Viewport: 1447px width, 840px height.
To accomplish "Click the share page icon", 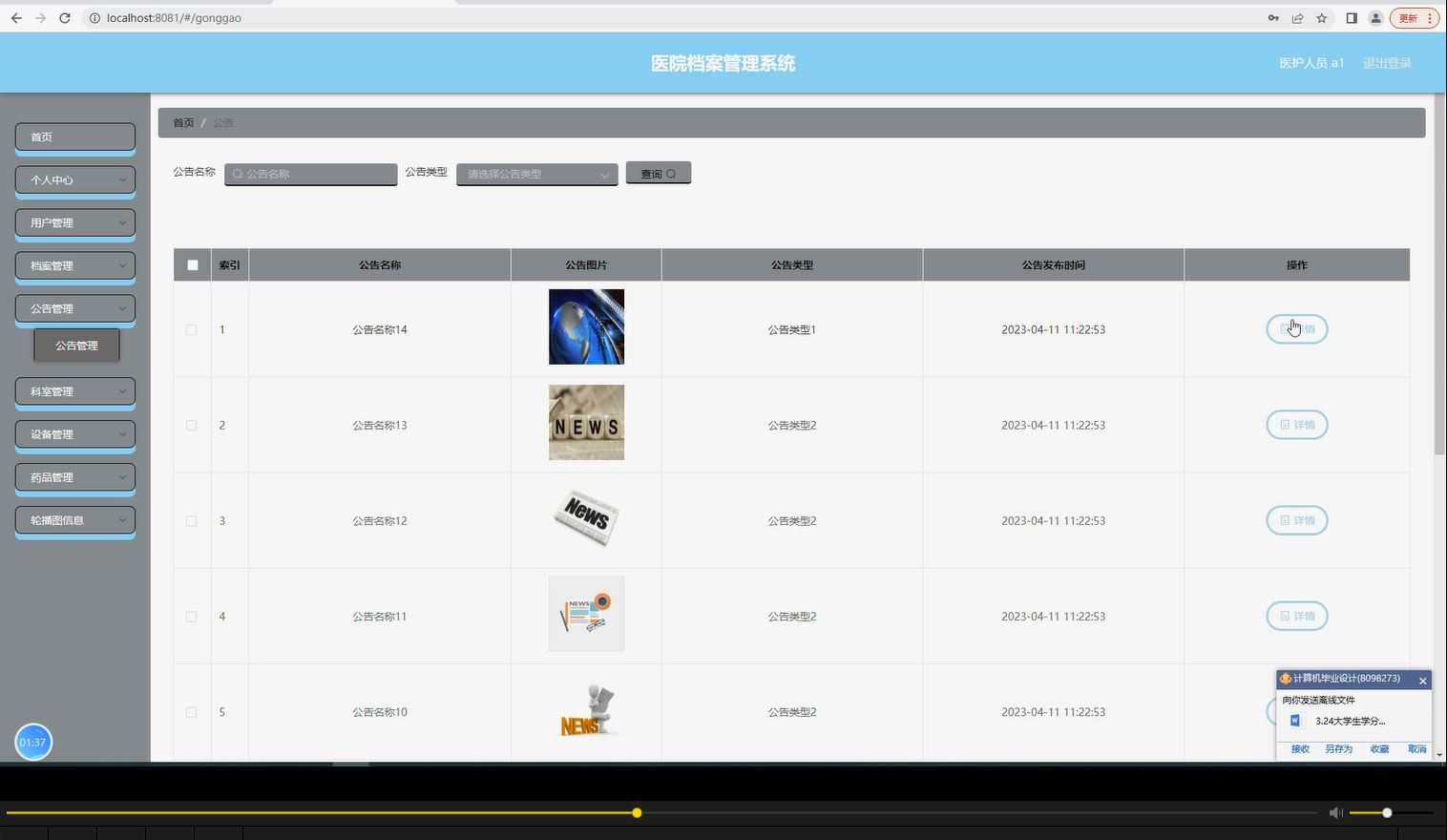I will [1298, 18].
